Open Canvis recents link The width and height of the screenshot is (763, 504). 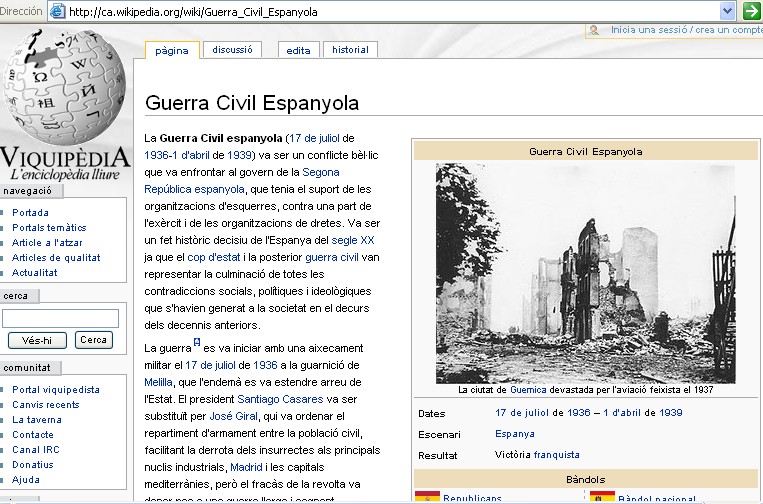point(46,405)
